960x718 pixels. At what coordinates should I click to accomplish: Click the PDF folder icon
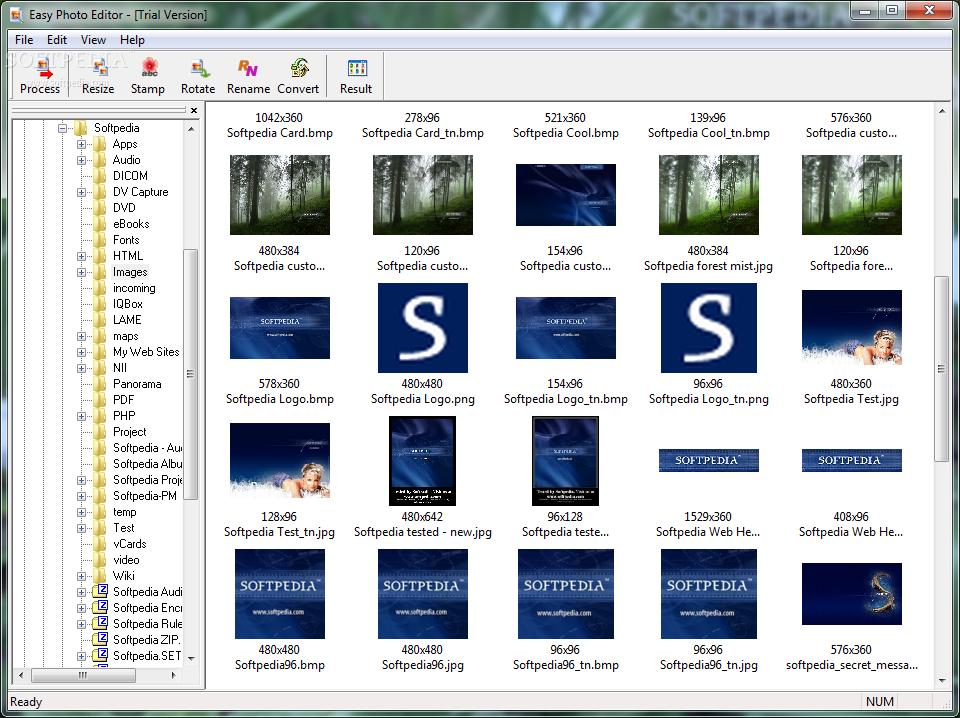pyautogui.click(x=99, y=400)
